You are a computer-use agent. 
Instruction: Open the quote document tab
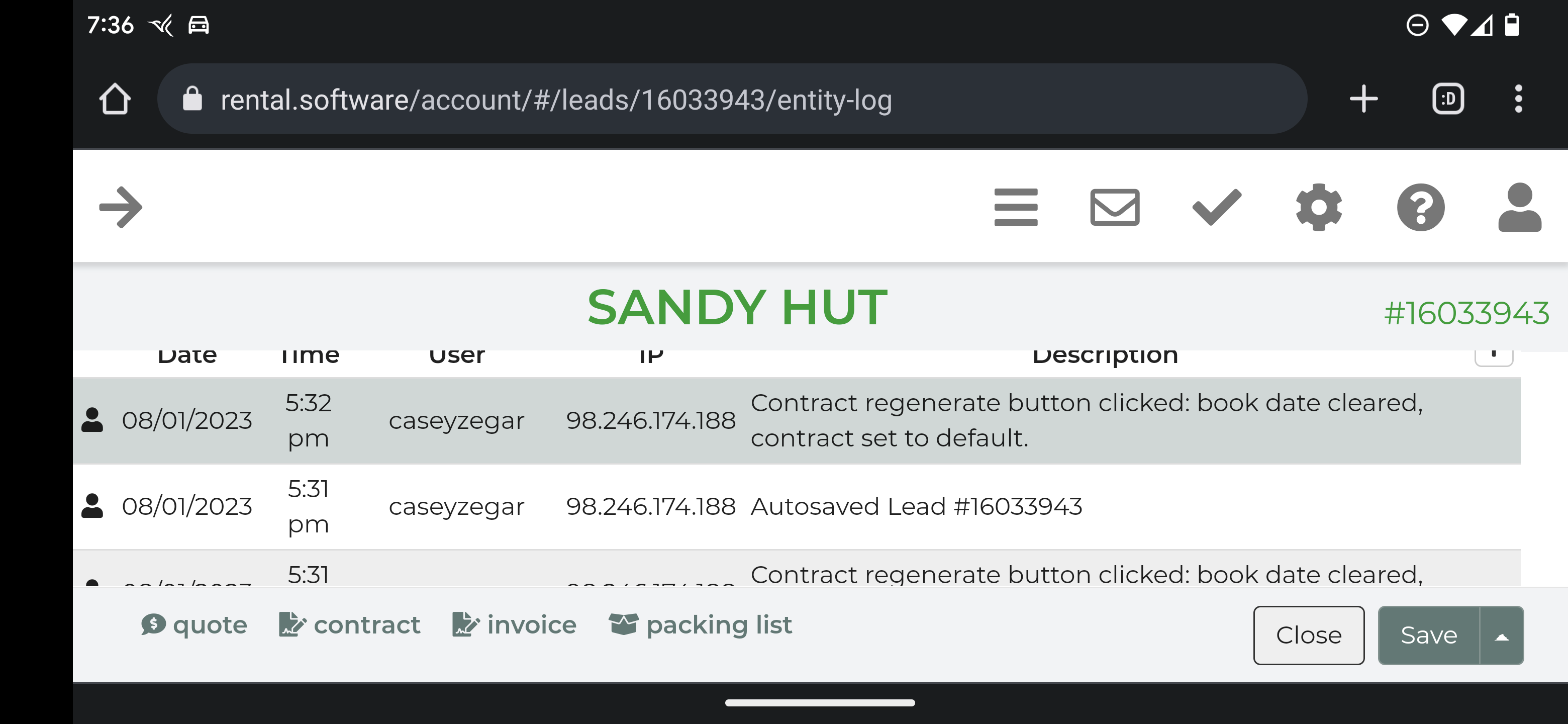[x=194, y=625]
